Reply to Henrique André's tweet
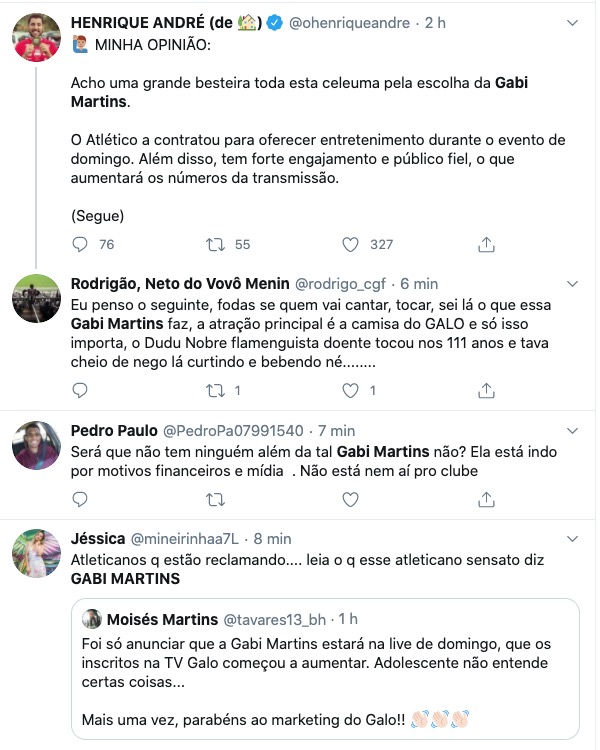Screen dimensions: 600x750 [81, 244]
